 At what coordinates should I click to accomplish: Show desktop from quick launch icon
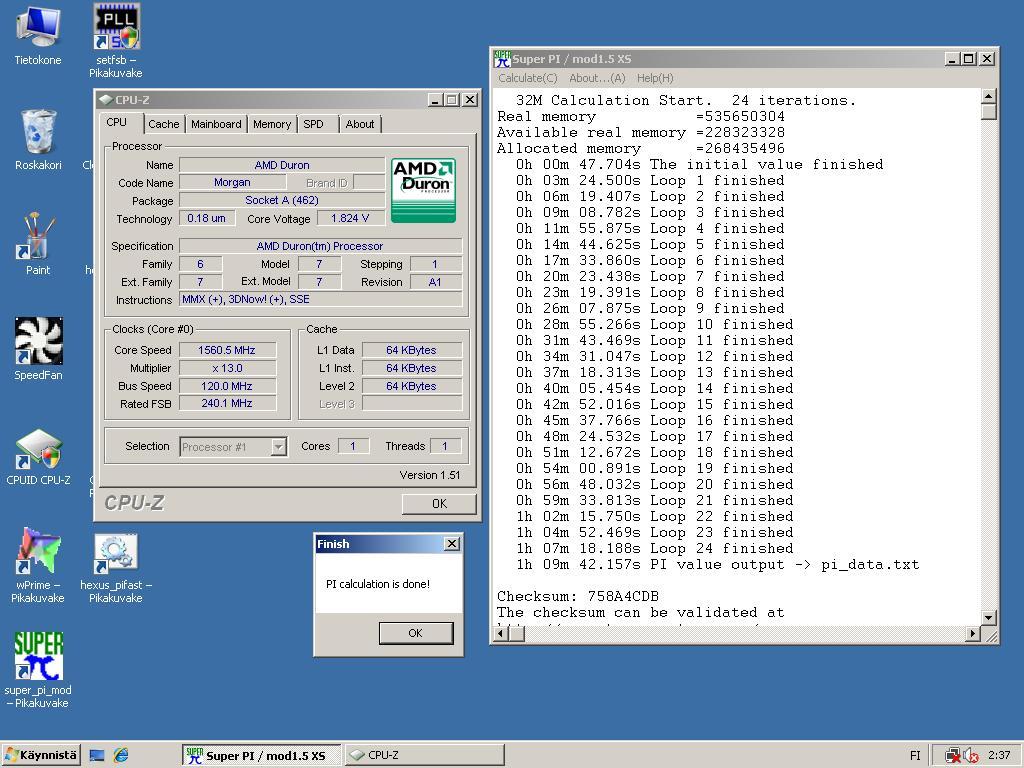tap(97, 756)
